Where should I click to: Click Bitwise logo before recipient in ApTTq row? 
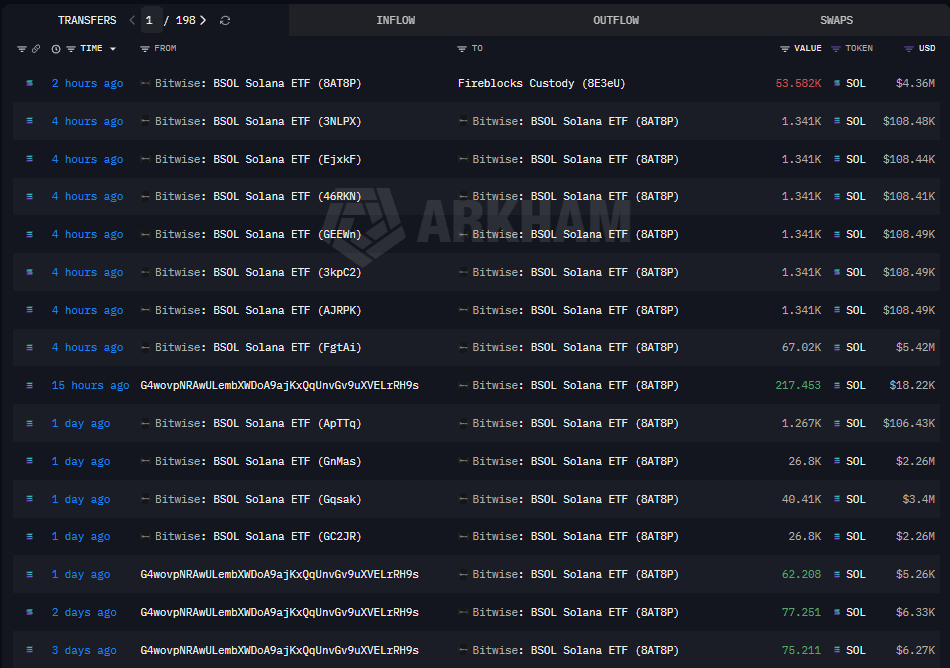coord(463,423)
